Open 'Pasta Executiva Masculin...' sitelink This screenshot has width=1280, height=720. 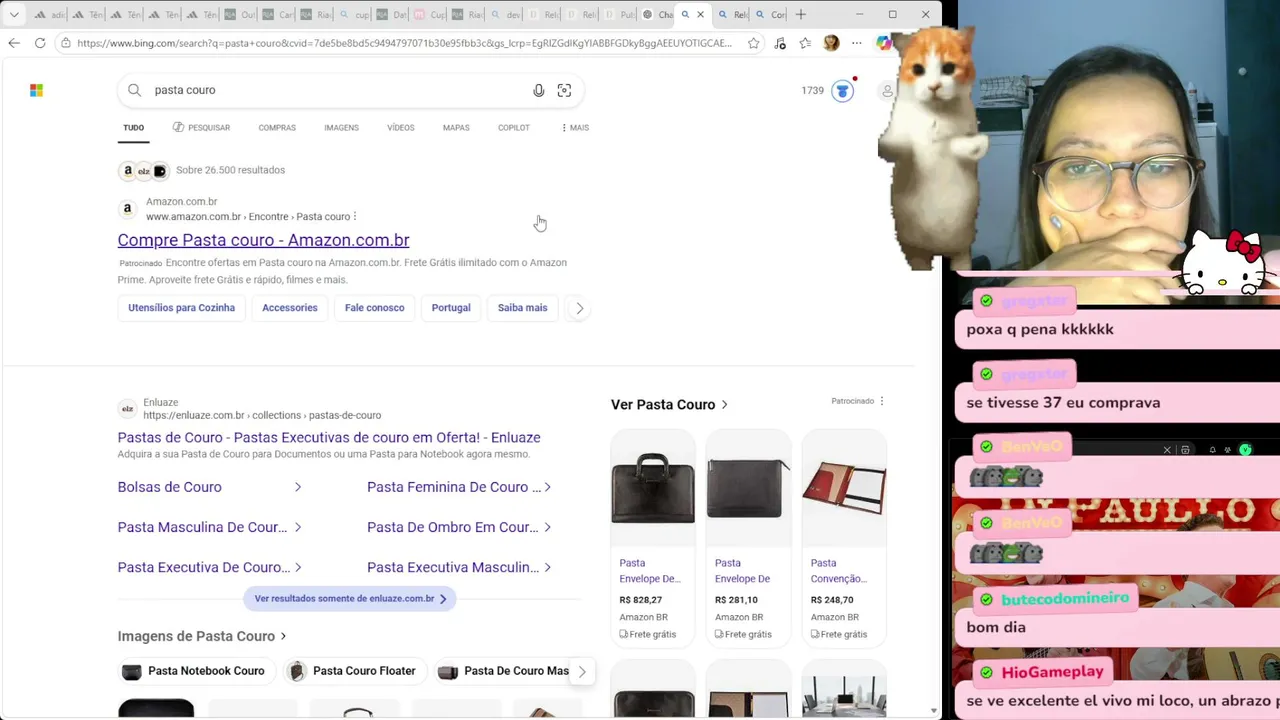click(453, 567)
